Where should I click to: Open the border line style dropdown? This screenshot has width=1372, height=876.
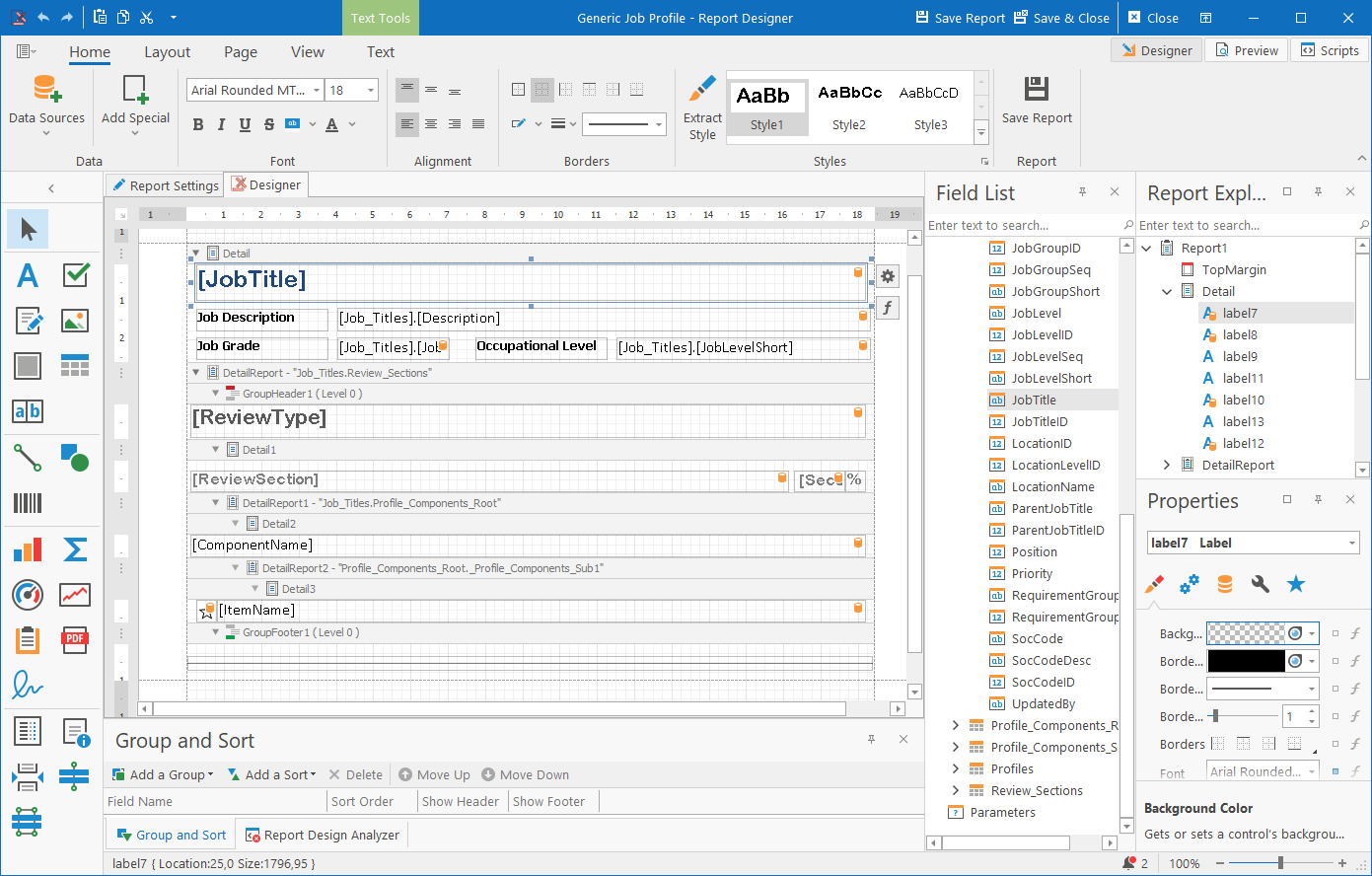click(x=659, y=124)
